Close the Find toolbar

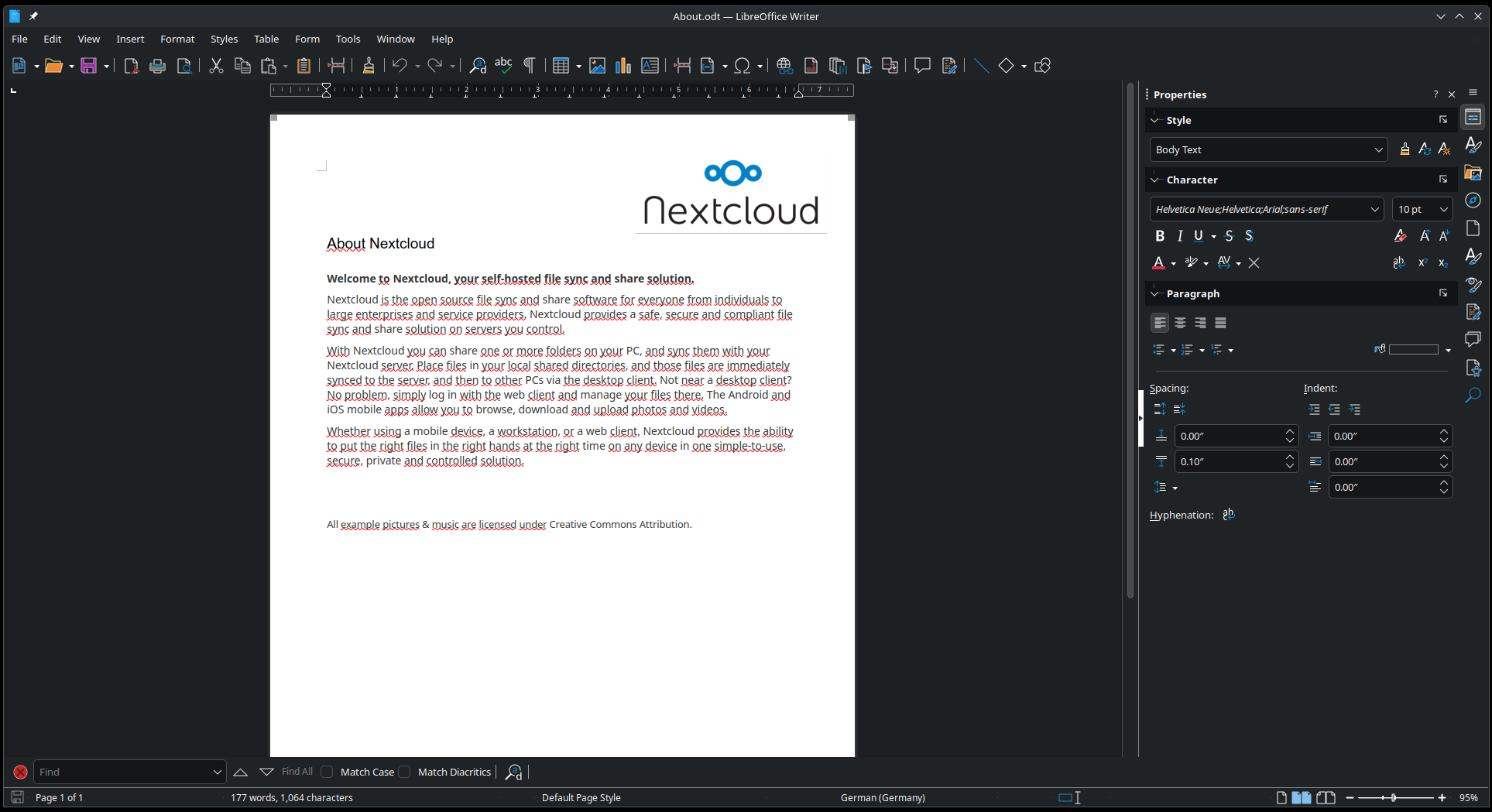(x=20, y=772)
